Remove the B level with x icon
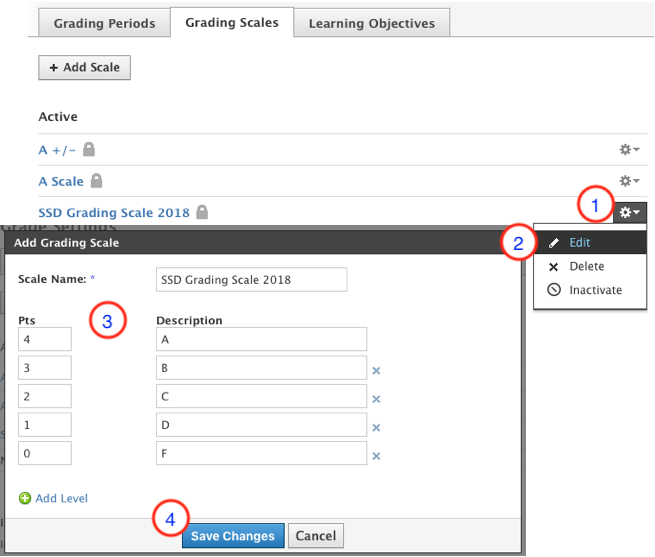Viewport: 655px width, 557px height. (x=377, y=370)
